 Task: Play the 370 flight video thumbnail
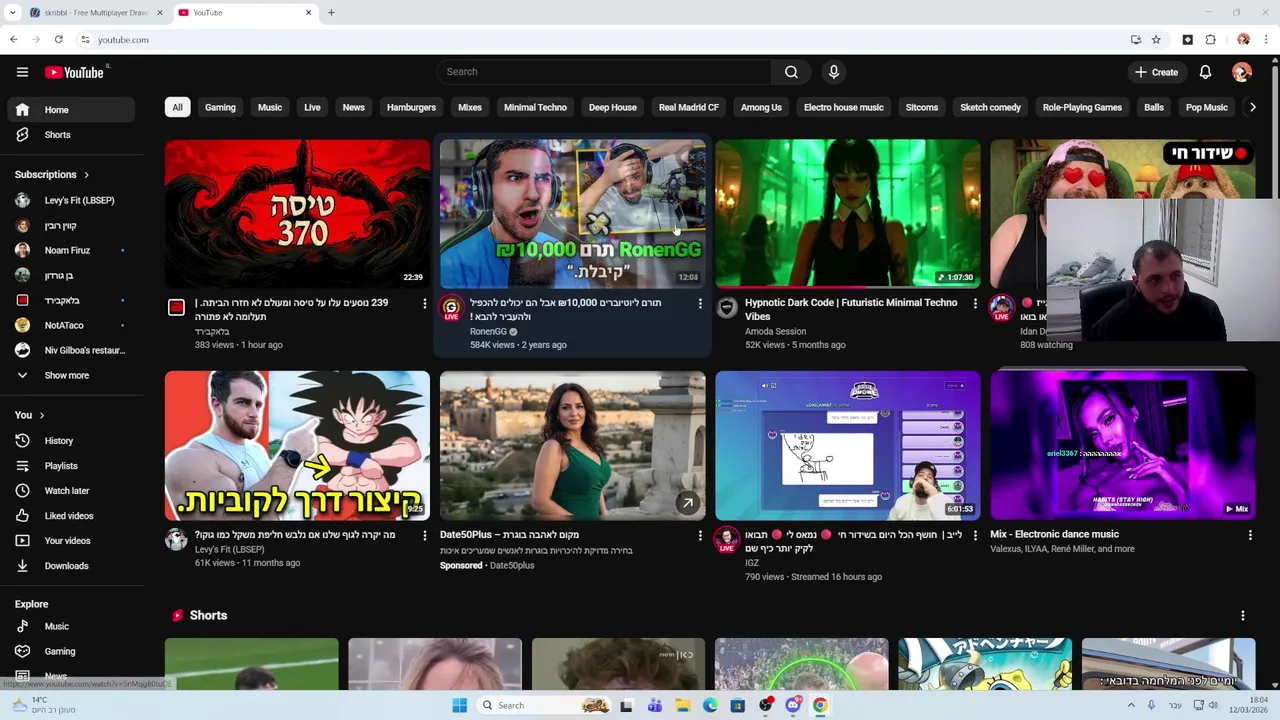[297, 213]
